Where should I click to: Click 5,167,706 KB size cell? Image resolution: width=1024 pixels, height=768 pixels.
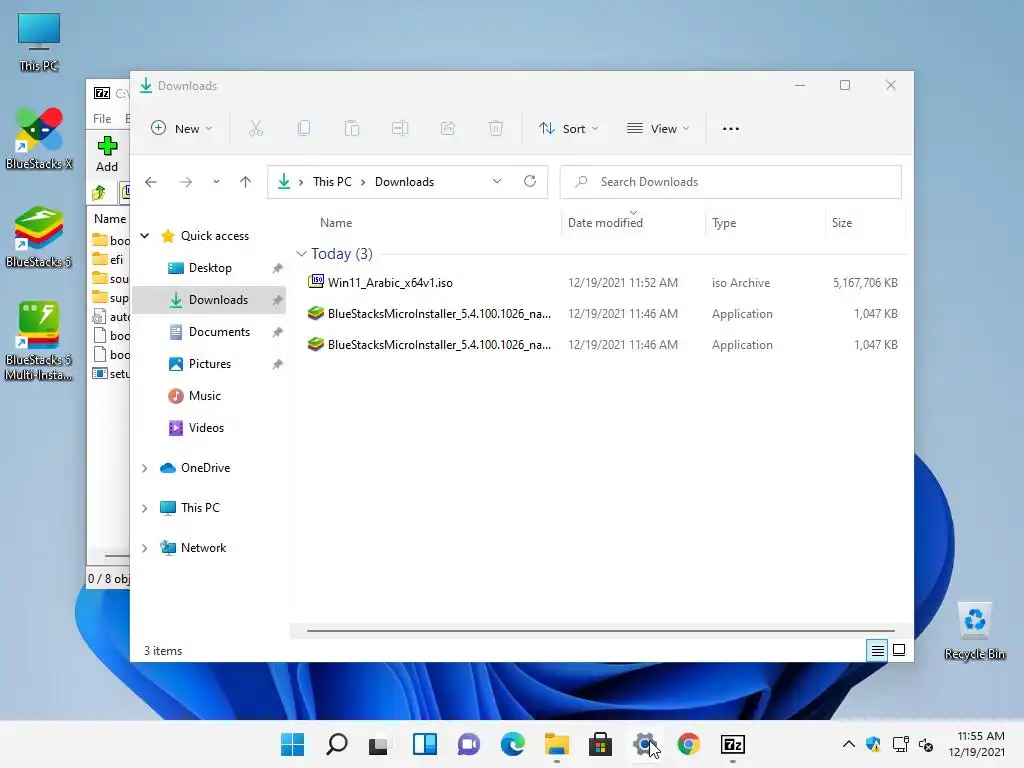(x=865, y=283)
